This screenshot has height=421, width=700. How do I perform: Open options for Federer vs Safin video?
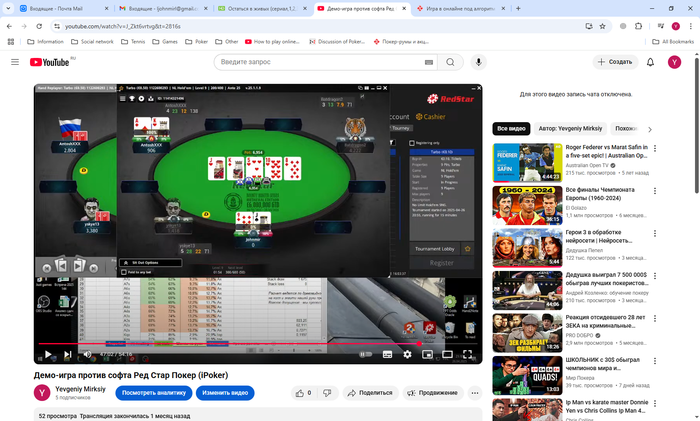coord(654,148)
